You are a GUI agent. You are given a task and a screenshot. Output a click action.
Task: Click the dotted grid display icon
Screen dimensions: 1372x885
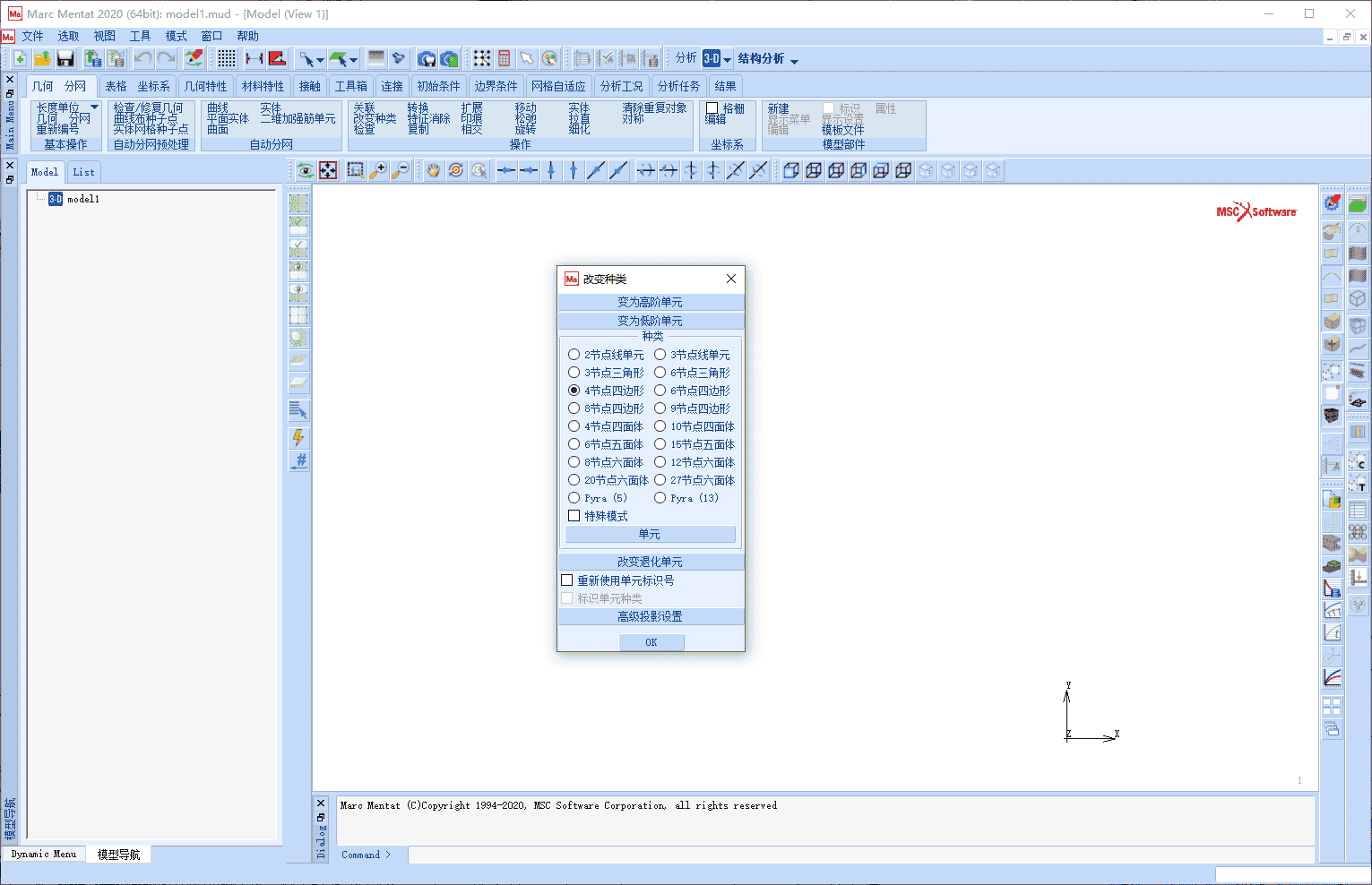click(x=227, y=58)
